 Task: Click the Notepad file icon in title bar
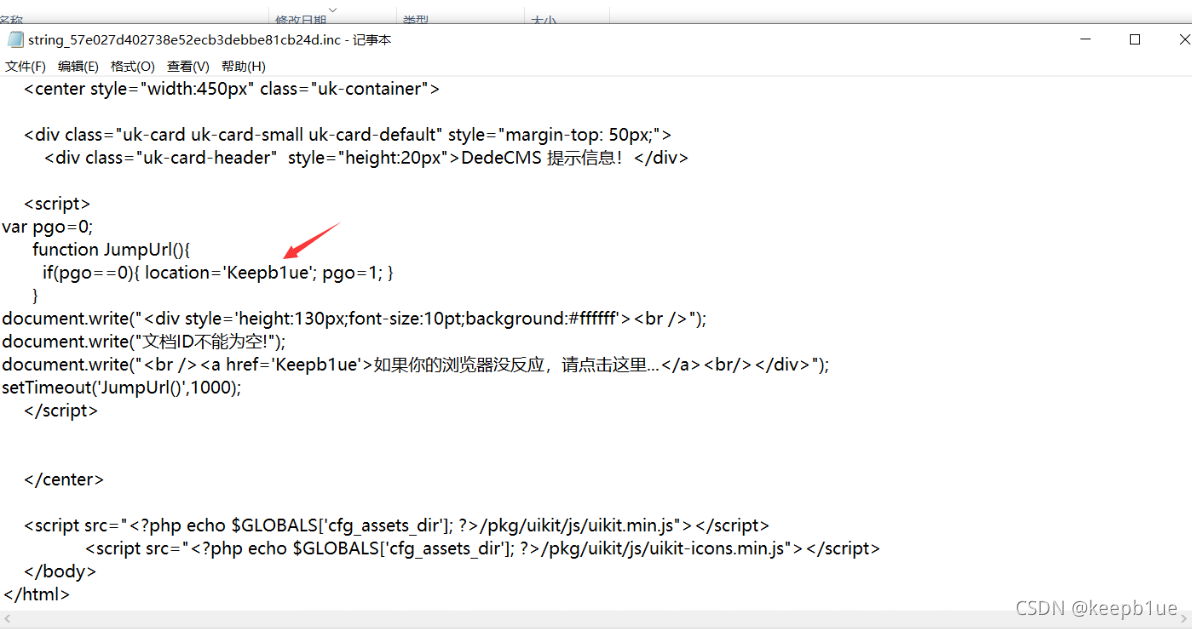(15, 40)
